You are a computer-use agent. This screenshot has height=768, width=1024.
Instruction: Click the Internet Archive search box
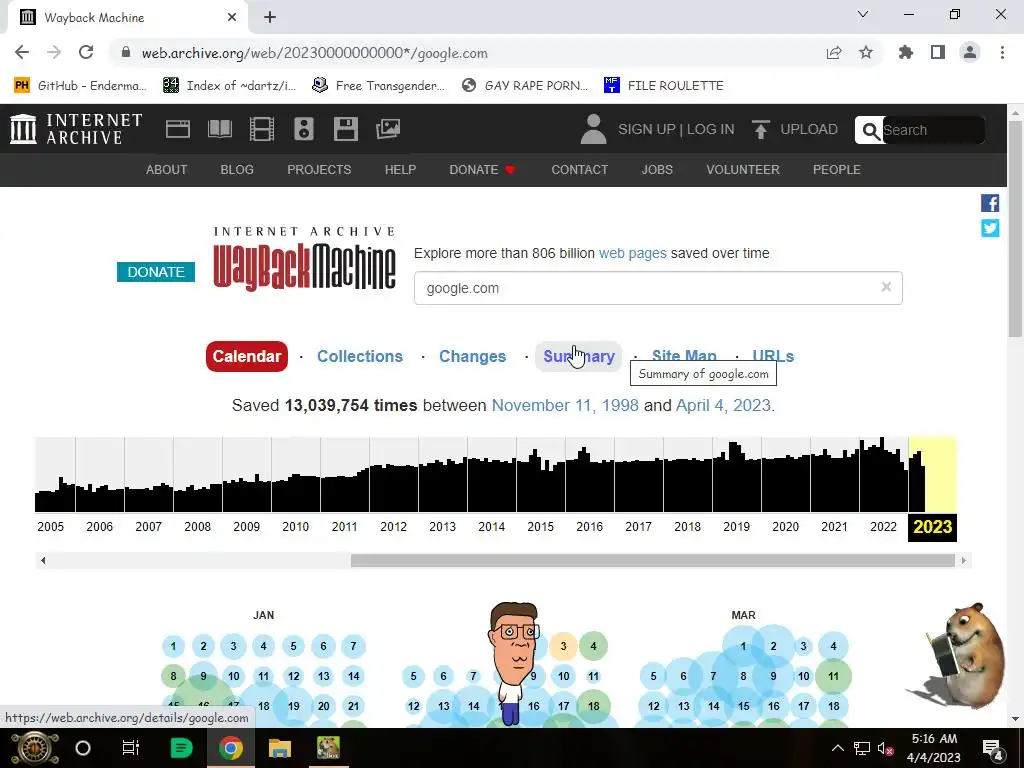(x=933, y=130)
